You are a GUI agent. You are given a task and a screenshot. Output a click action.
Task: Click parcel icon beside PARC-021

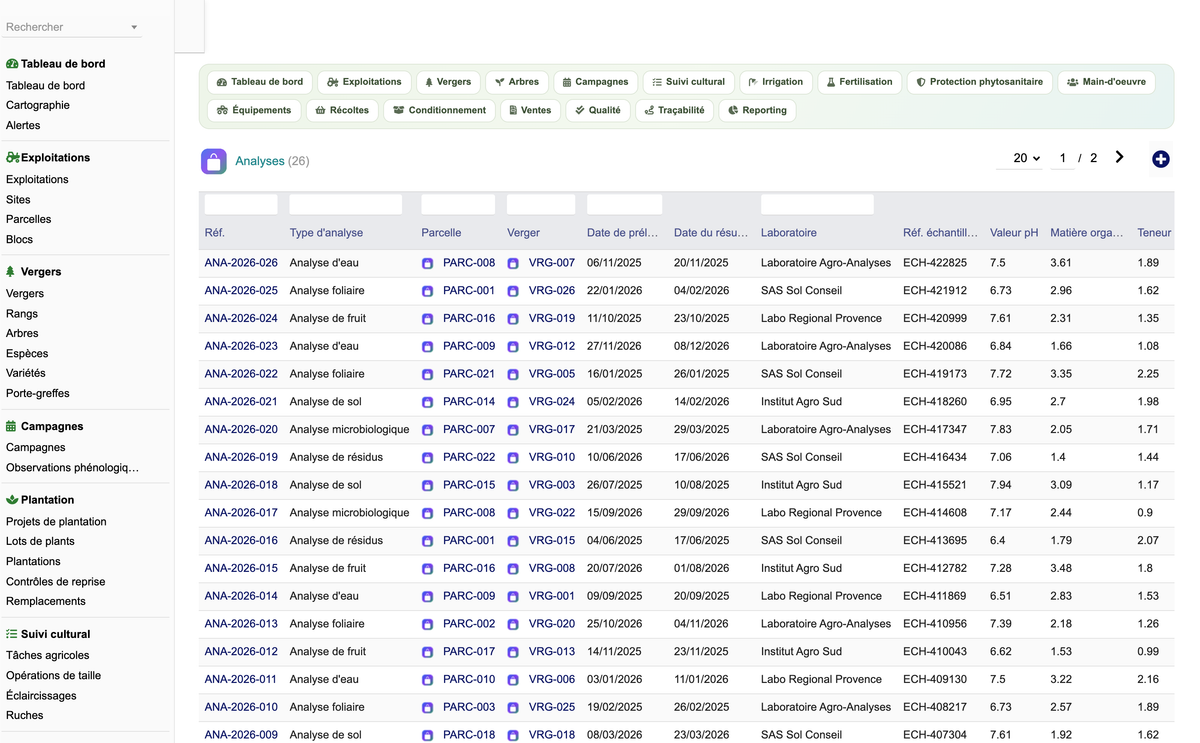[x=427, y=374]
